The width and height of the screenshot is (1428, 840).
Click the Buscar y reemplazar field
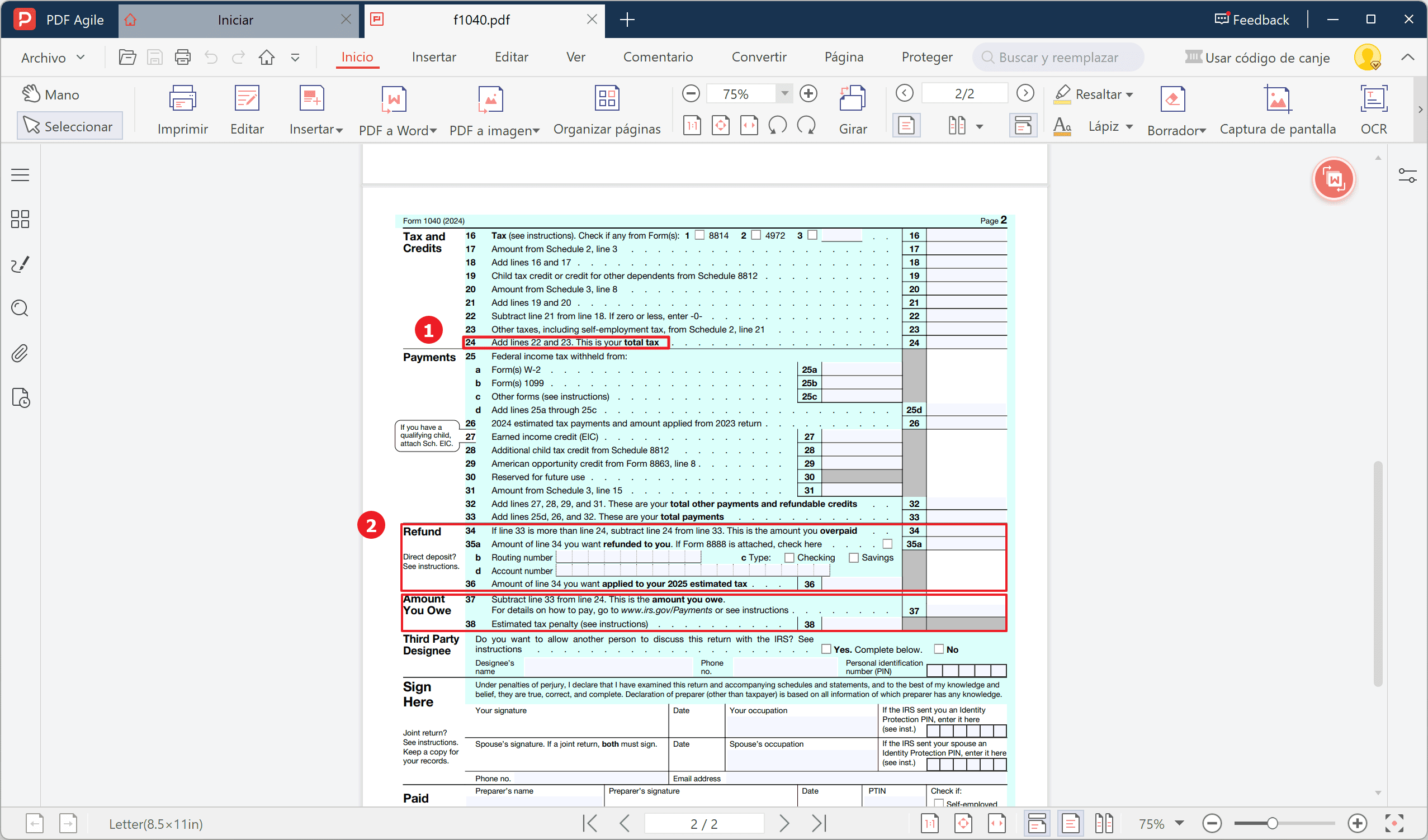click(1058, 57)
